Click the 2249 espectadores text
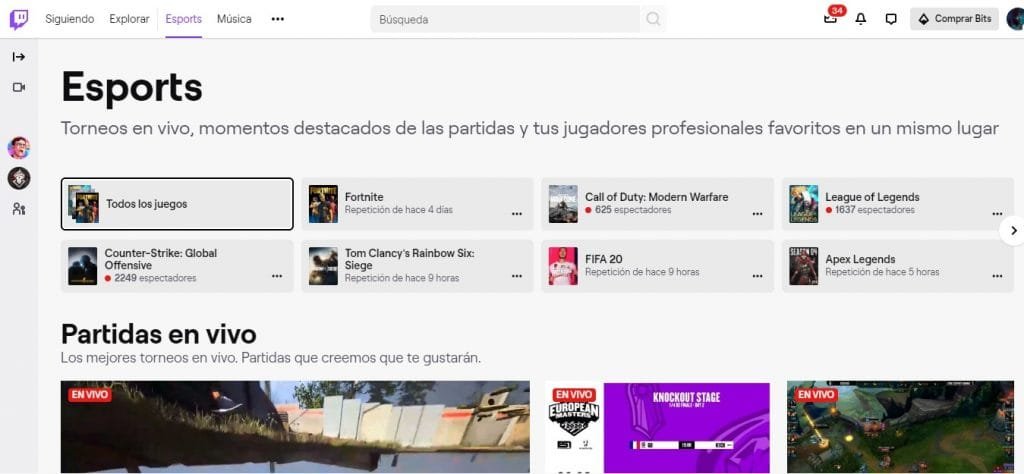 (155, 278)
